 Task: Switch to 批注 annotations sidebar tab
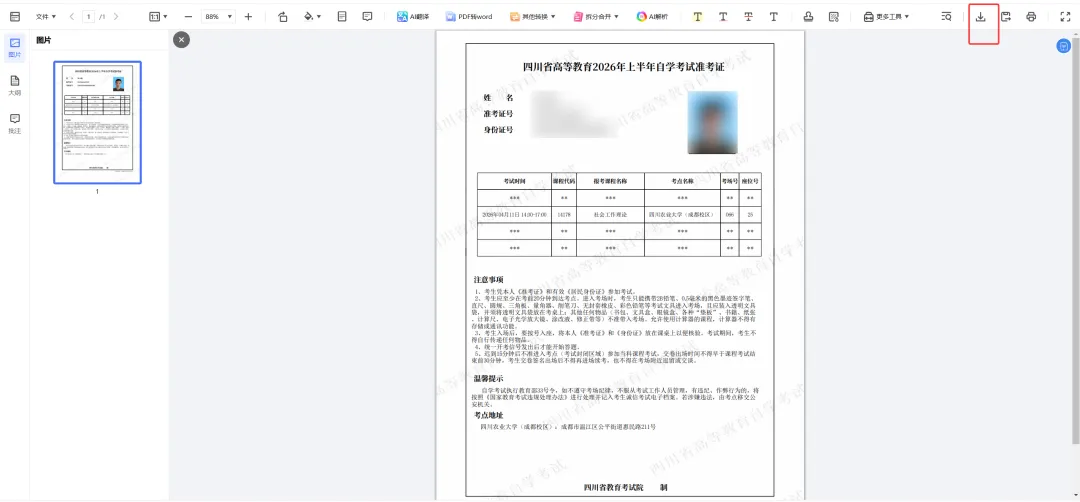(14, 124)
